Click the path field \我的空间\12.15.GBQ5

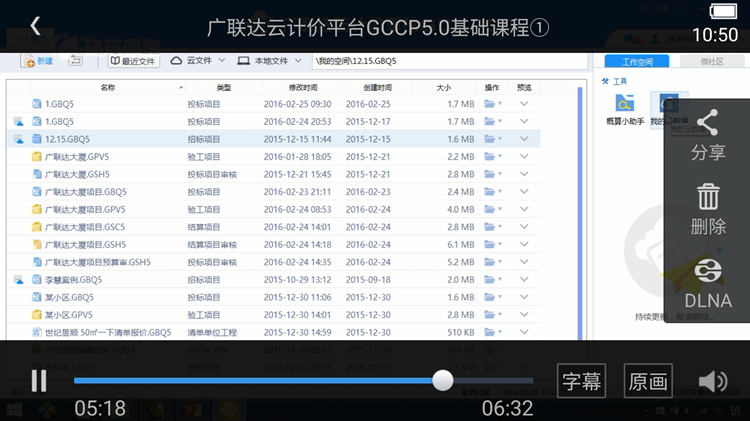[x=450, y=61]
